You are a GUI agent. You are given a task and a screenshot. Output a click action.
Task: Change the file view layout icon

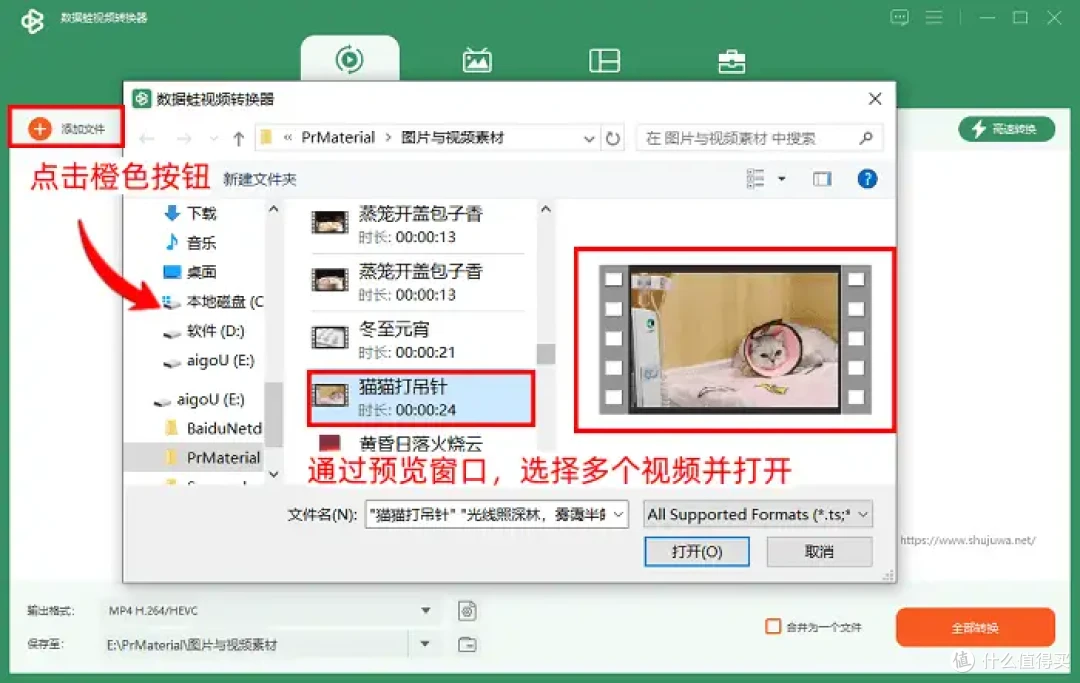755,179
